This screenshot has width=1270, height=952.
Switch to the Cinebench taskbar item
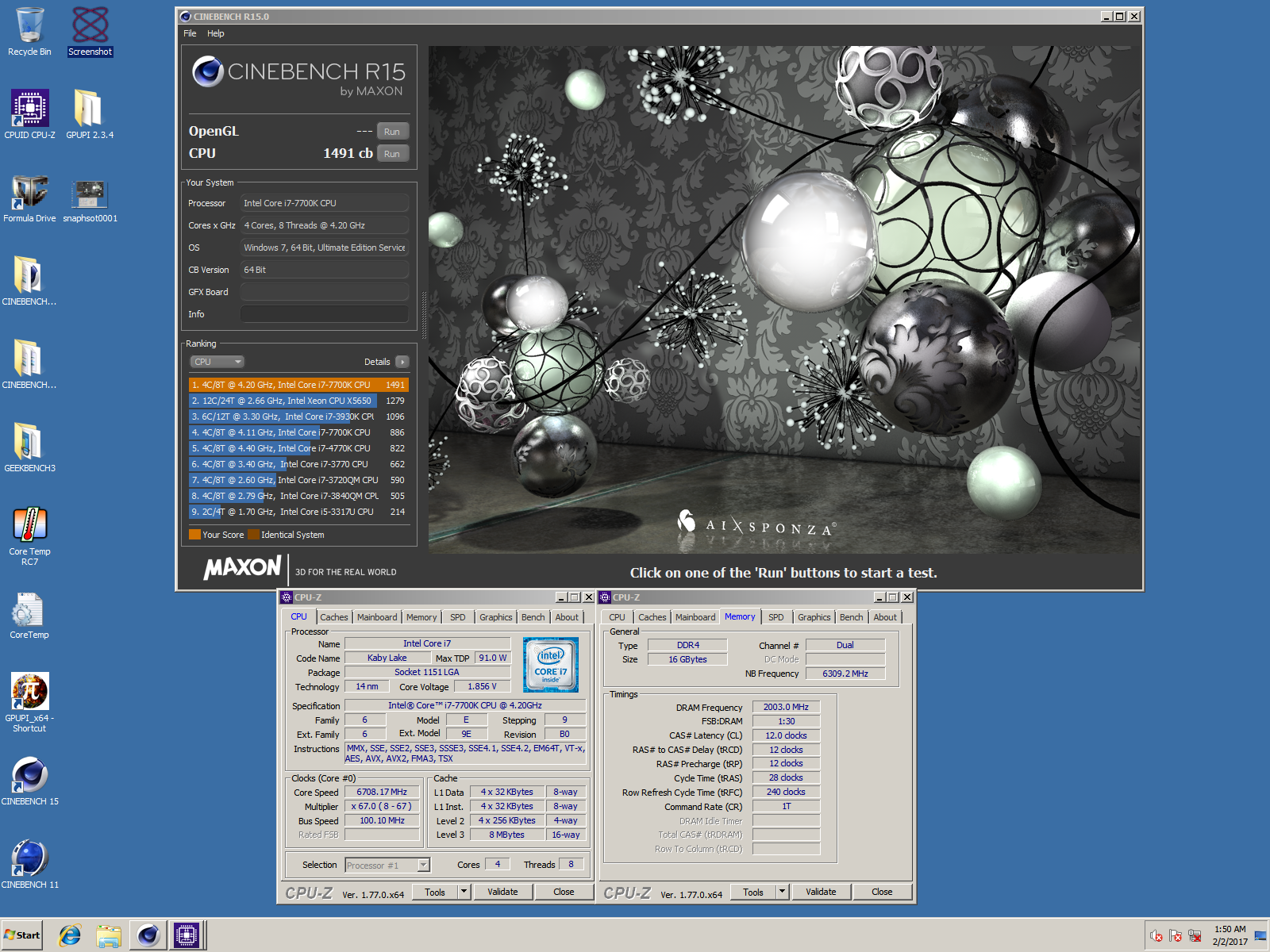pyautogui.click(x=148, y=935)
